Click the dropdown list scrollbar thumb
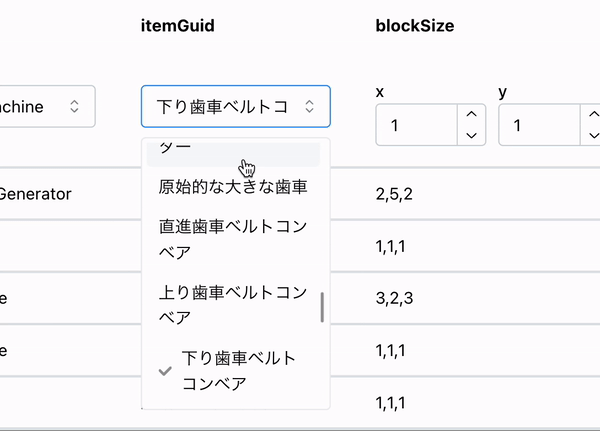The image size is (600, 431). [x=322, y=307]
